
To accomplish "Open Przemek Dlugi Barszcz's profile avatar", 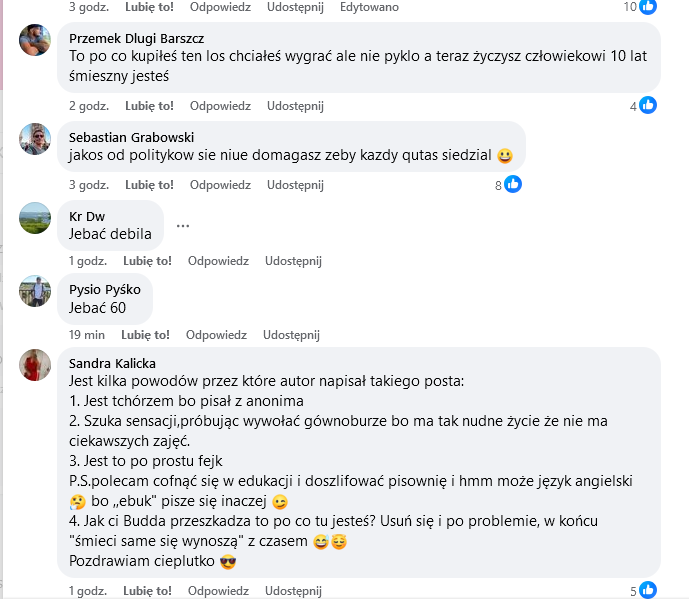I will pyautogui.click(x=35, y=40).
